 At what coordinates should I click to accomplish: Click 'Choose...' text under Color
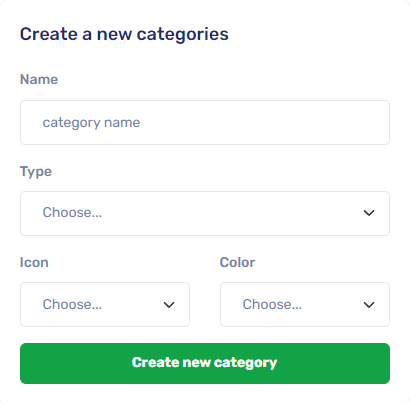(x=272, y=304)
